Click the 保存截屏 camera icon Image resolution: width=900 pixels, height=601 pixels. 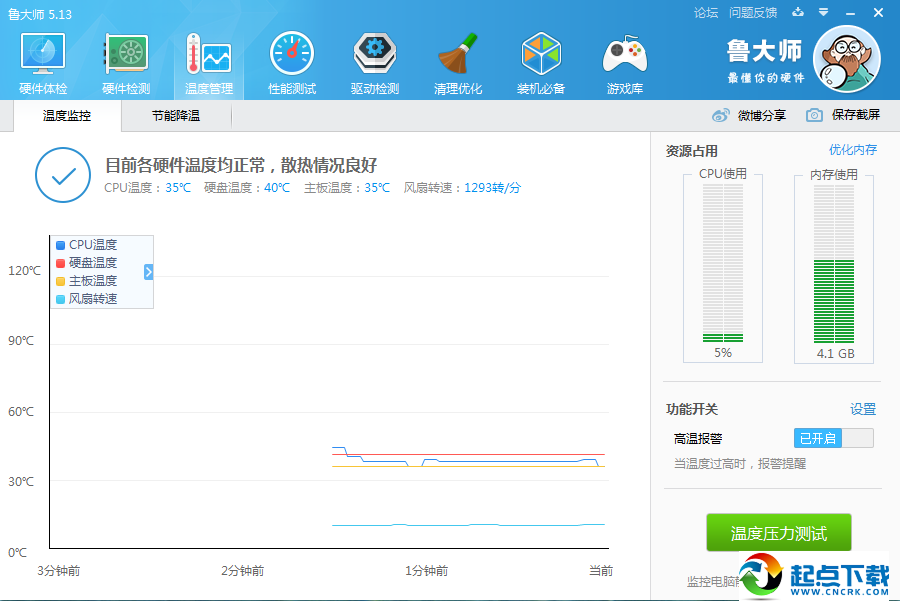coord(815,115)
